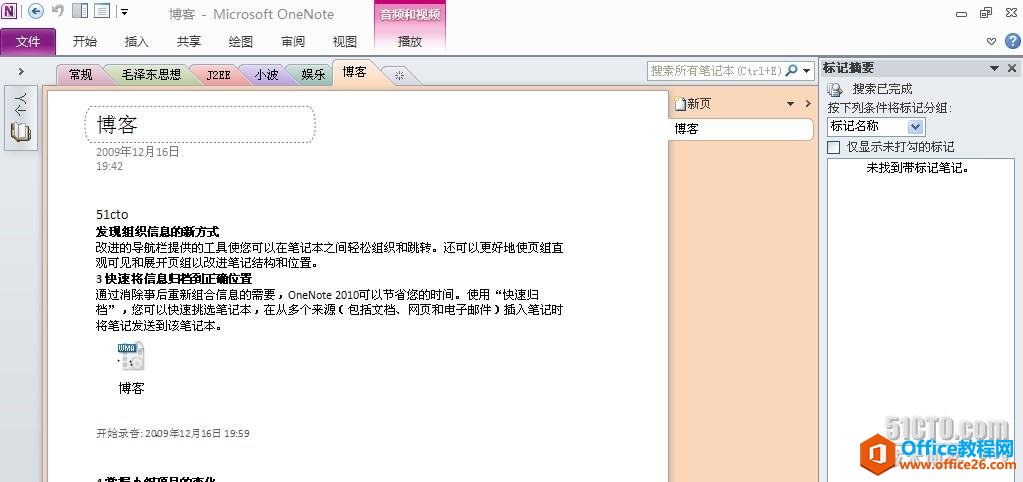Switch to the 共享 ribbon tab
The width and height of the screenshot is (1023, 482).
(189, 42)
